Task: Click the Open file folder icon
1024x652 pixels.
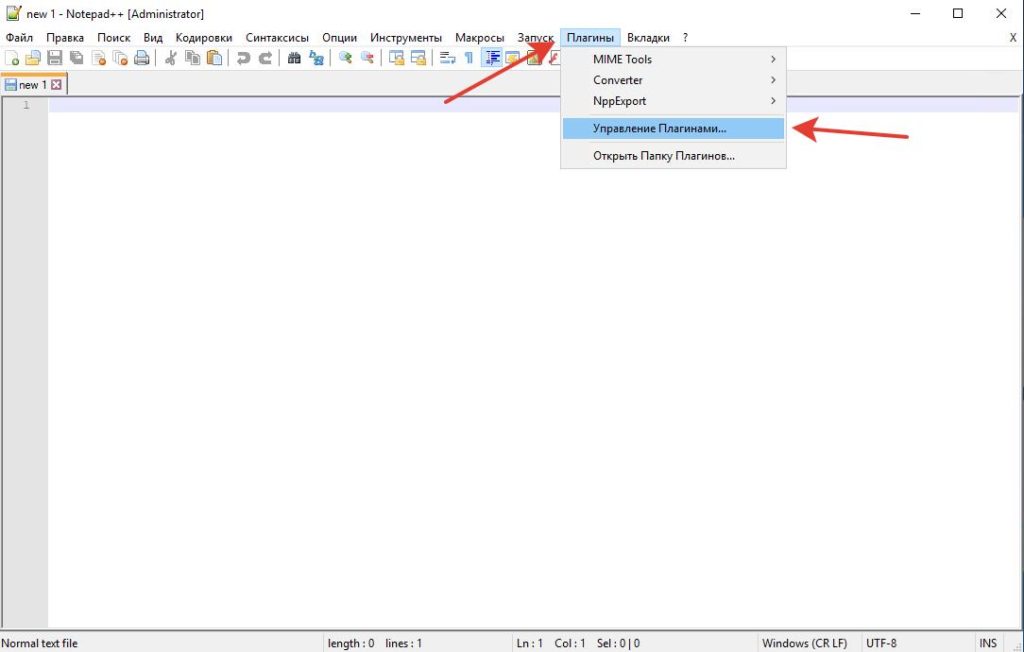Action: coord(33,58)
